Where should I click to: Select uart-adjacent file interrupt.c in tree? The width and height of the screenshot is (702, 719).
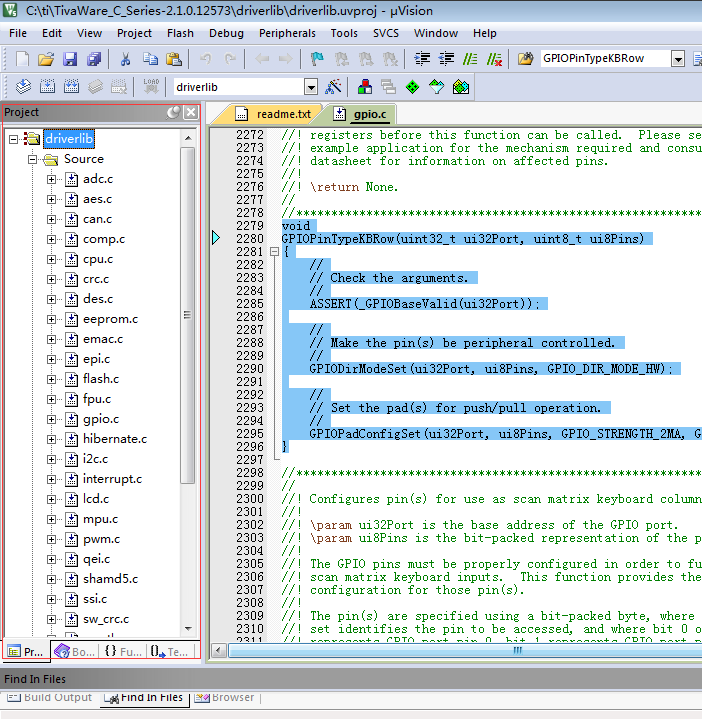pyautogui.click(x=112, y=479)
